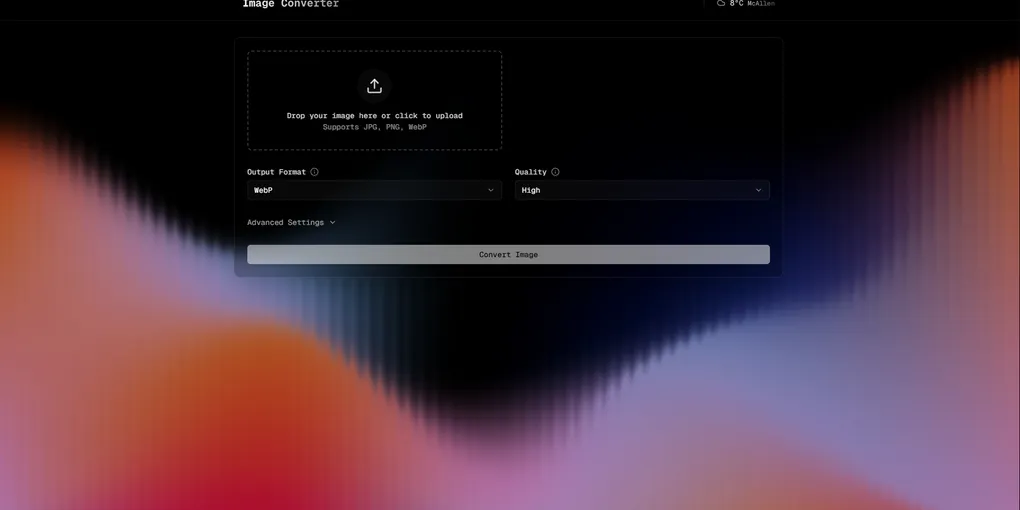Screen dimensions: 1020x510
Task: Click the cloud weather icon
Action: click(721, 3)
